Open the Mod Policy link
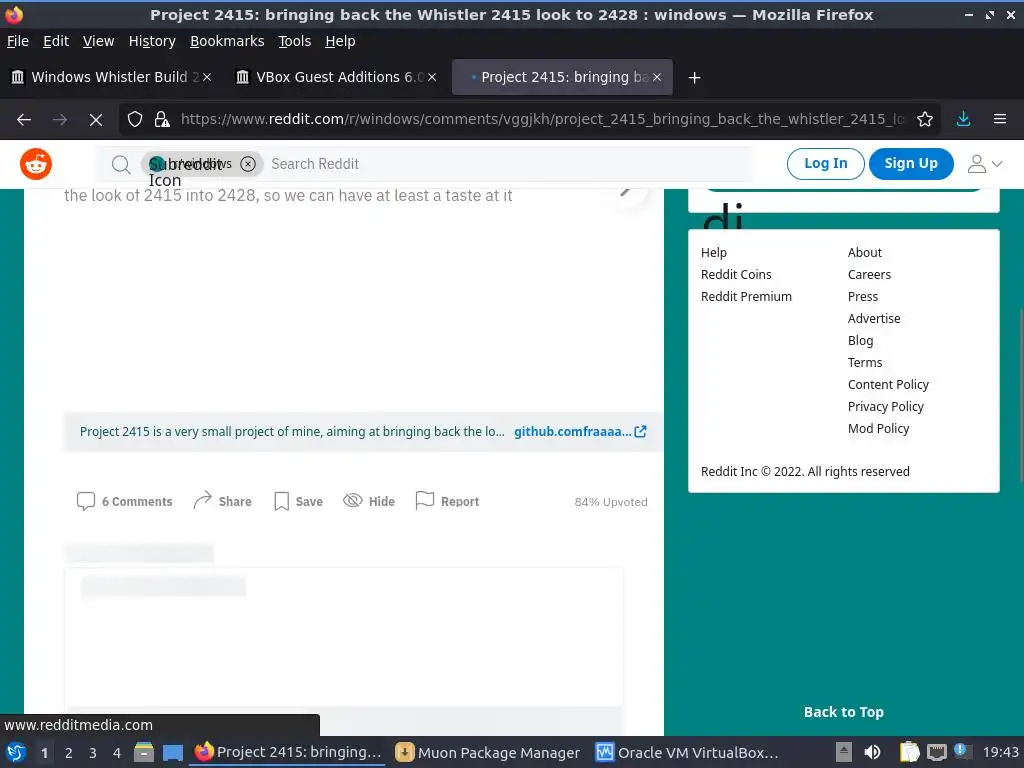1024x768 pixels. pos(878,428)
